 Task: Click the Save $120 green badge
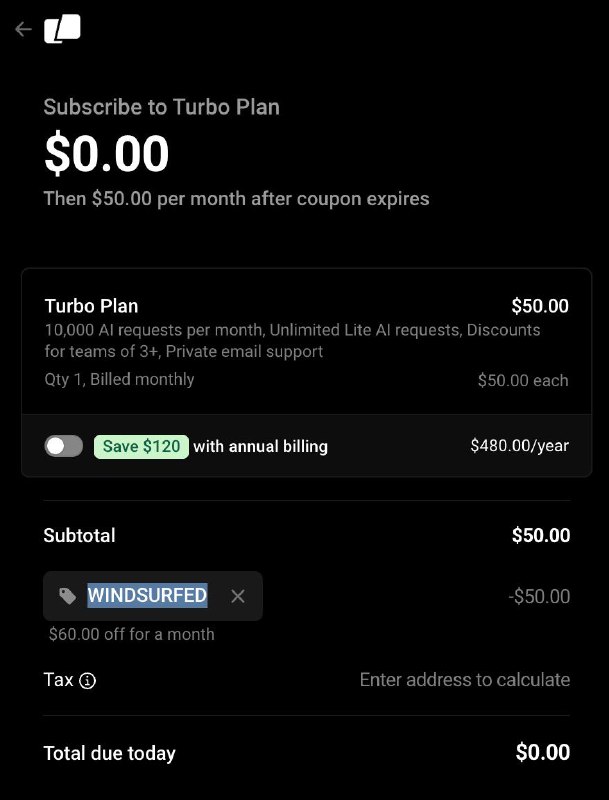[141, 446]
